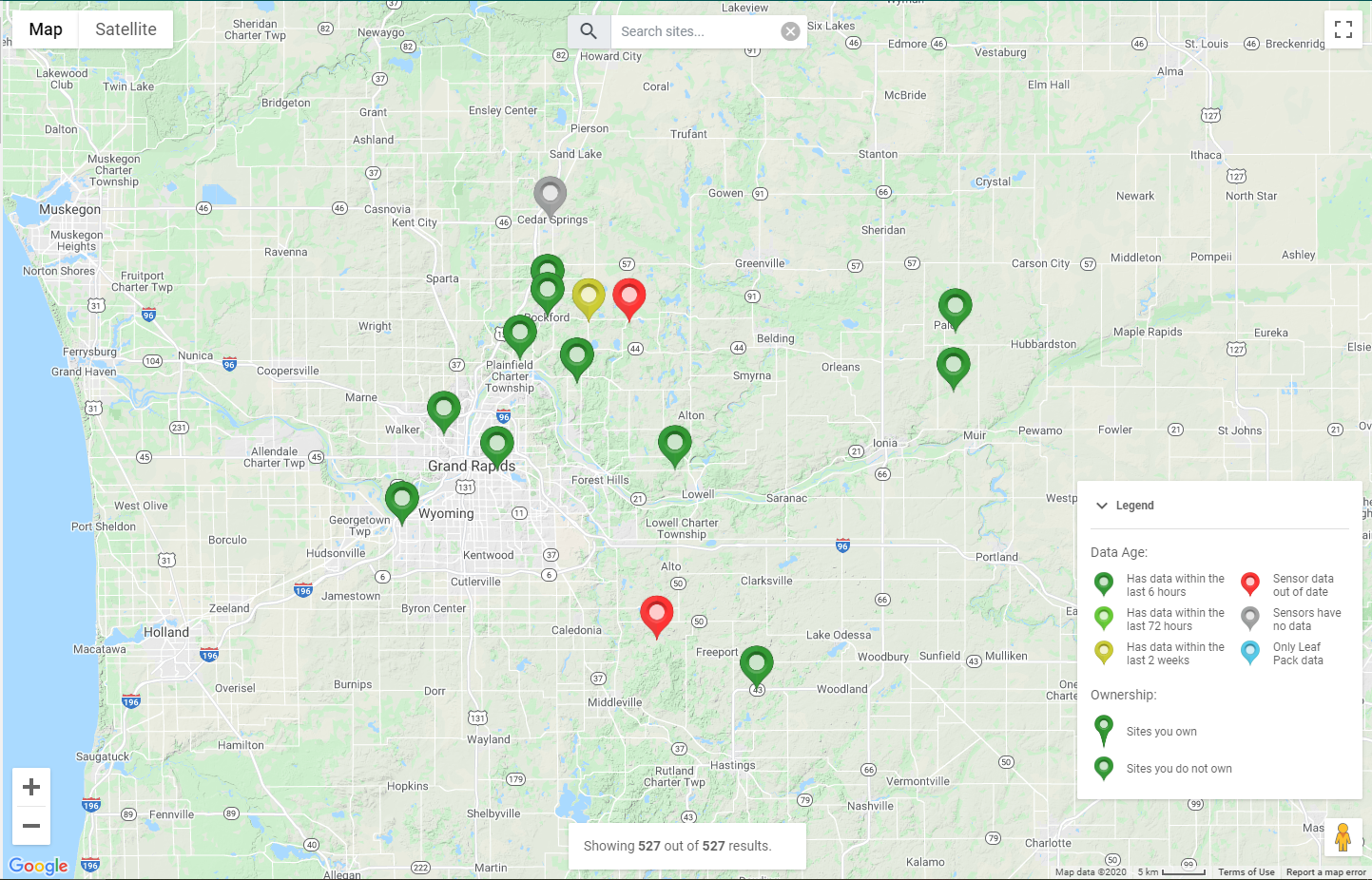Click the Google logo on the map

point(36,866)
